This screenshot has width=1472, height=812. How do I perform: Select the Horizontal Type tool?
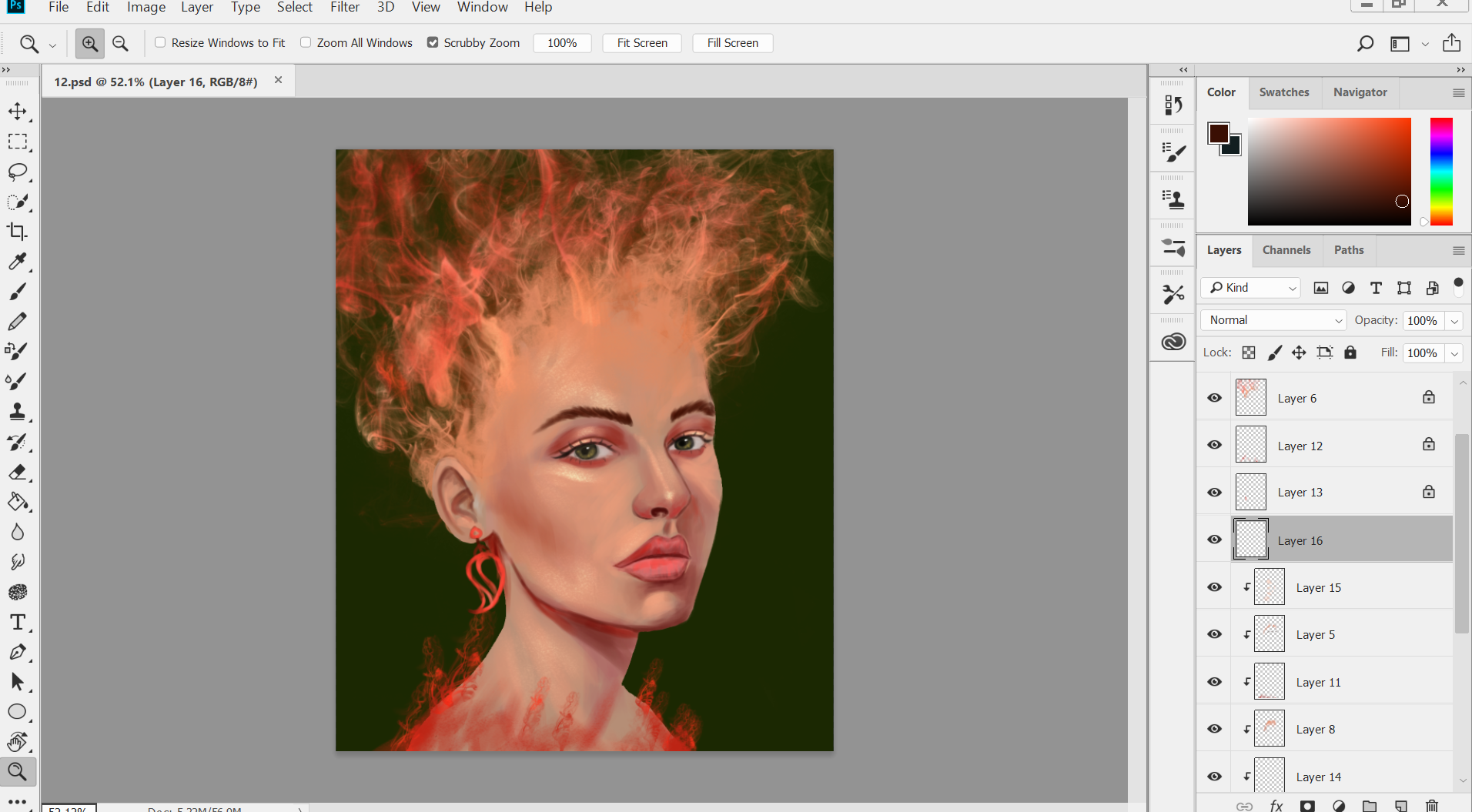[x=18, y=622]
